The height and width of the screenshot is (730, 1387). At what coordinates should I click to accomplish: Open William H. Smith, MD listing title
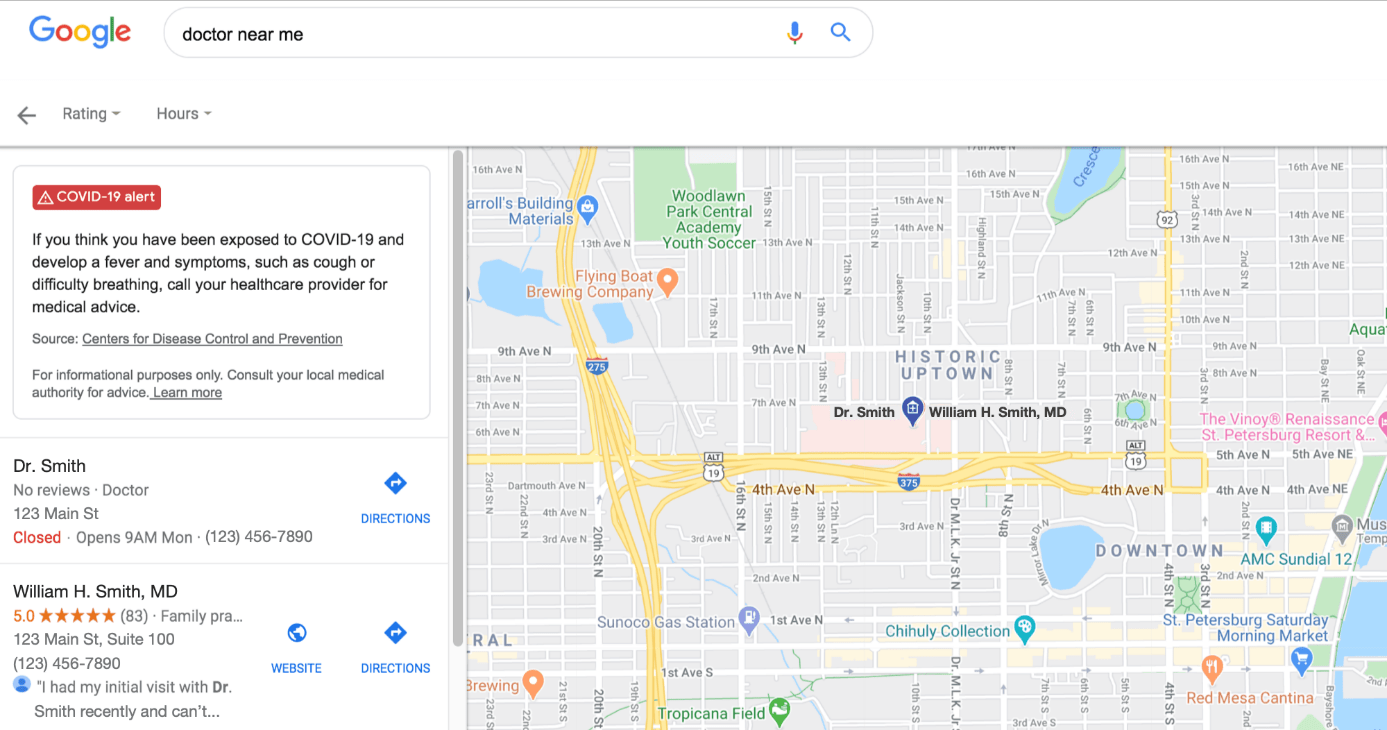[x=95, y=592]
